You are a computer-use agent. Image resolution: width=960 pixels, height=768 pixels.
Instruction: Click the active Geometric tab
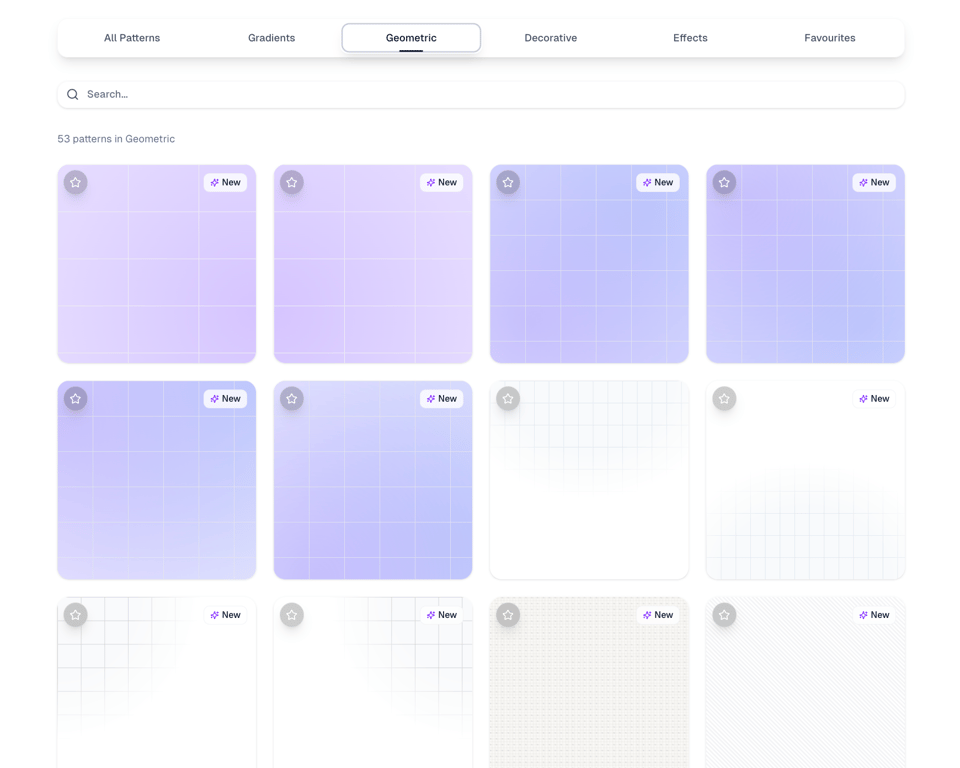pos(411,38)
